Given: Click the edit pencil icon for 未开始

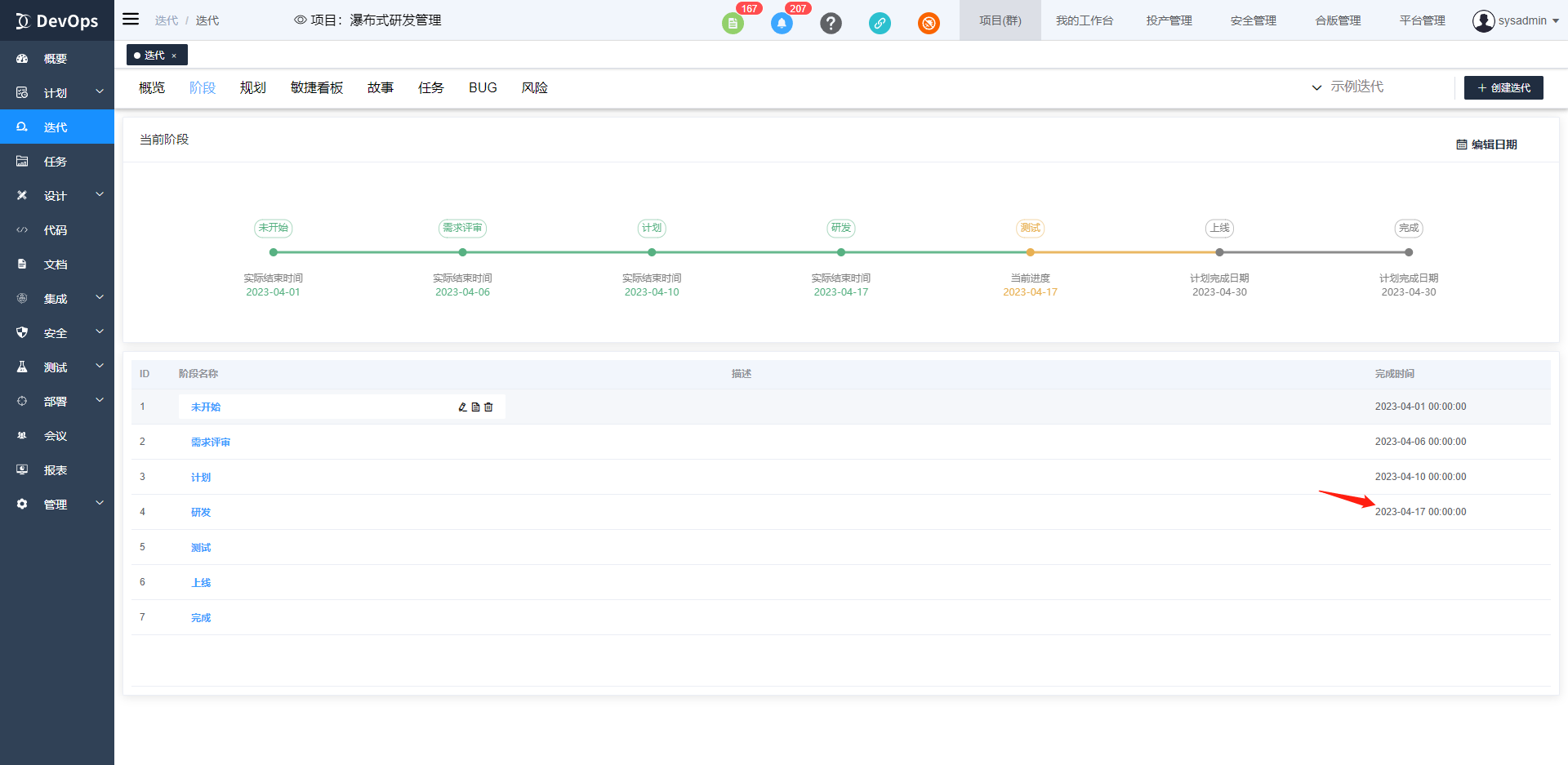Looking at the screenshot, I should (x=462, y=407).
